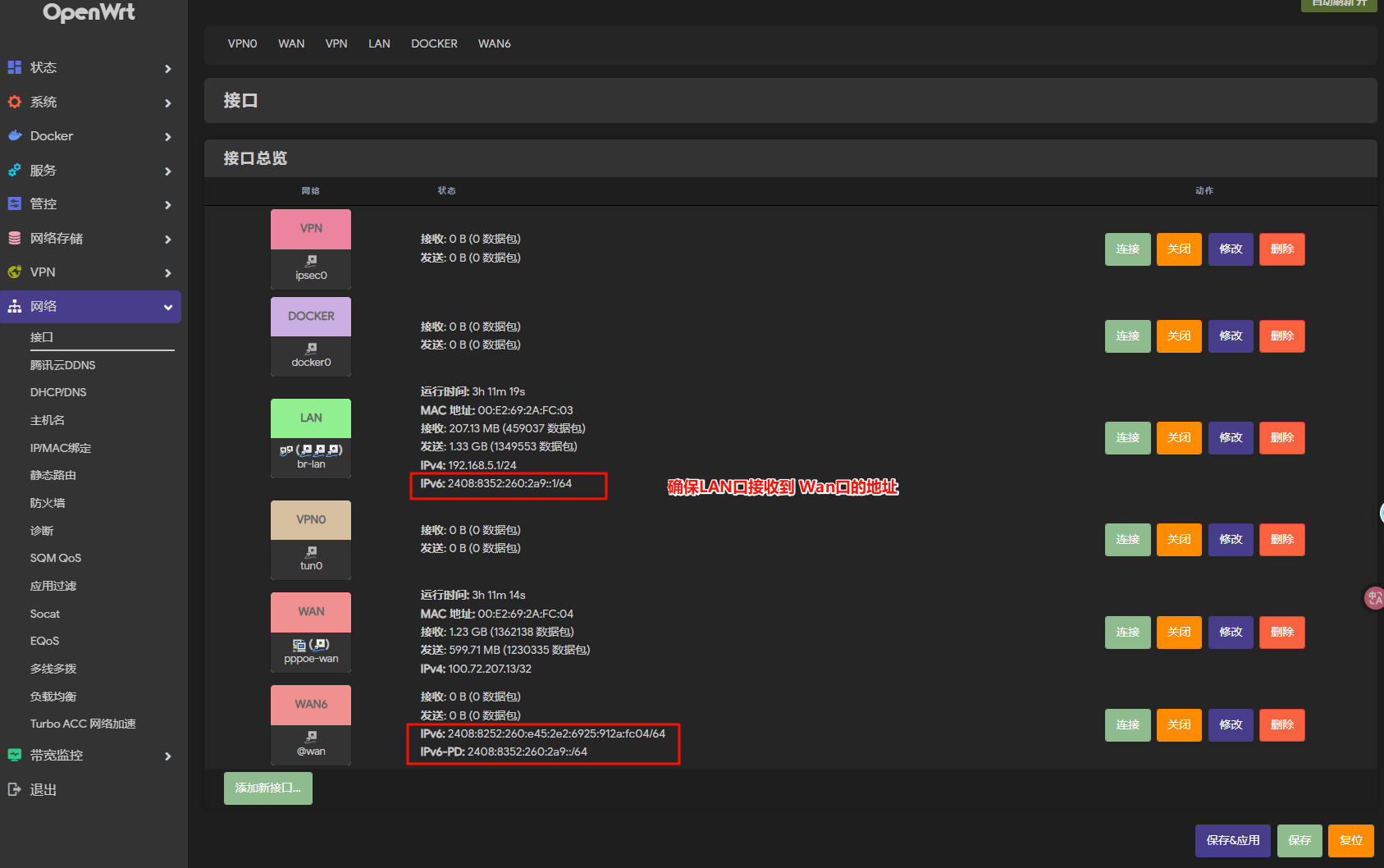This screenshot has width=1384, height=868.
Task: Click the Bandwidth Monitor icon in sidebar
Action: [15, 755]
